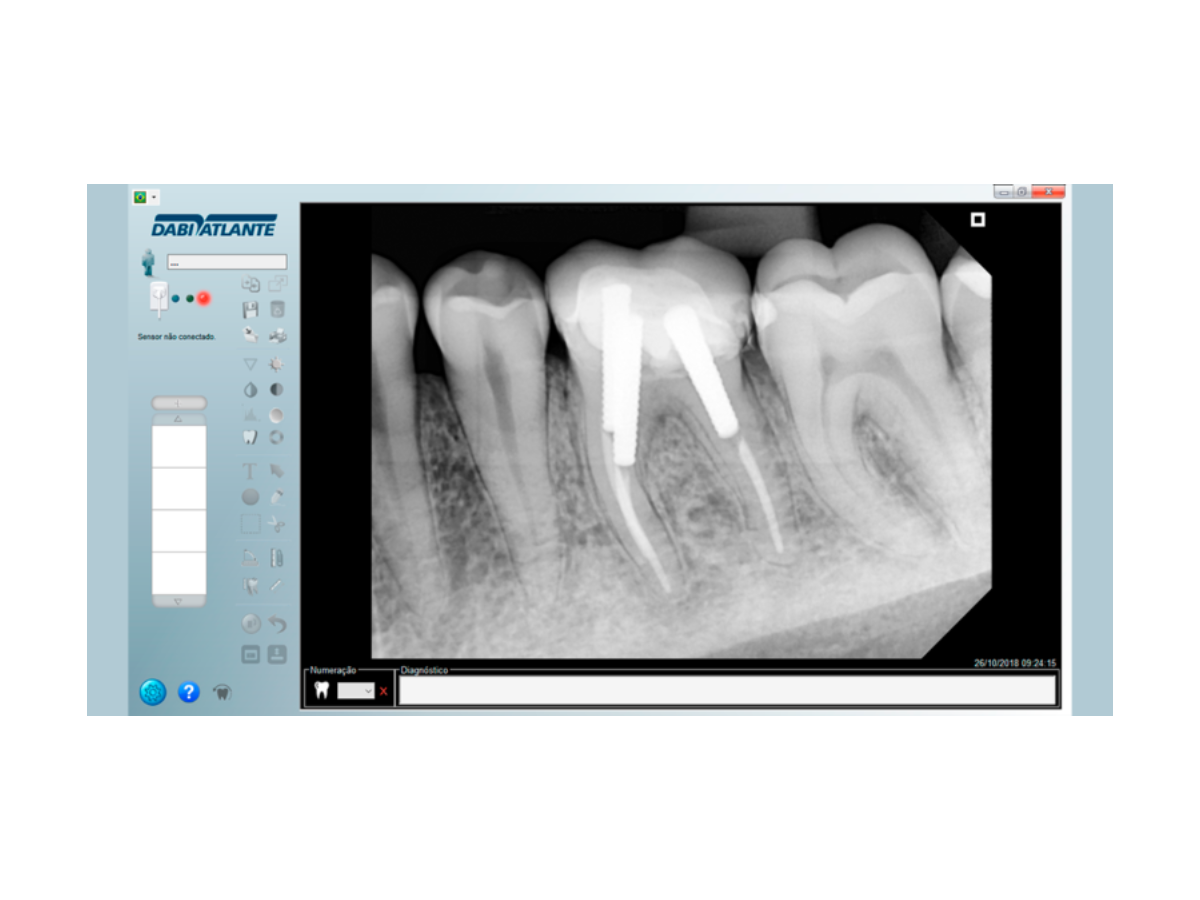Open the Numeração tooth number dropdown
The height and width of the screenshot is (900, 1200).
tap(356, 691)
